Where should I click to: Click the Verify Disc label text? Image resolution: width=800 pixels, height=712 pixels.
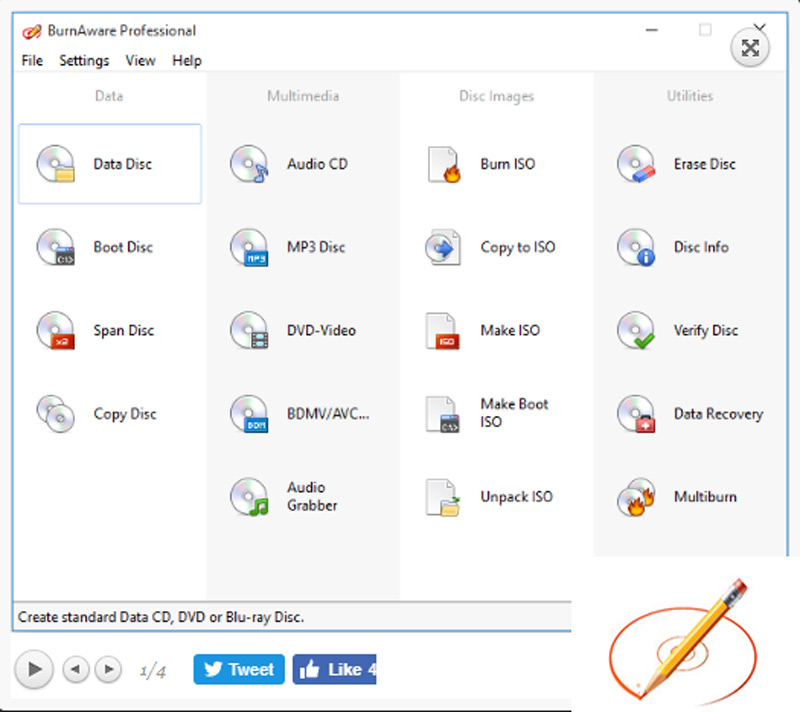pyautogui.click(x=706, y=330)
